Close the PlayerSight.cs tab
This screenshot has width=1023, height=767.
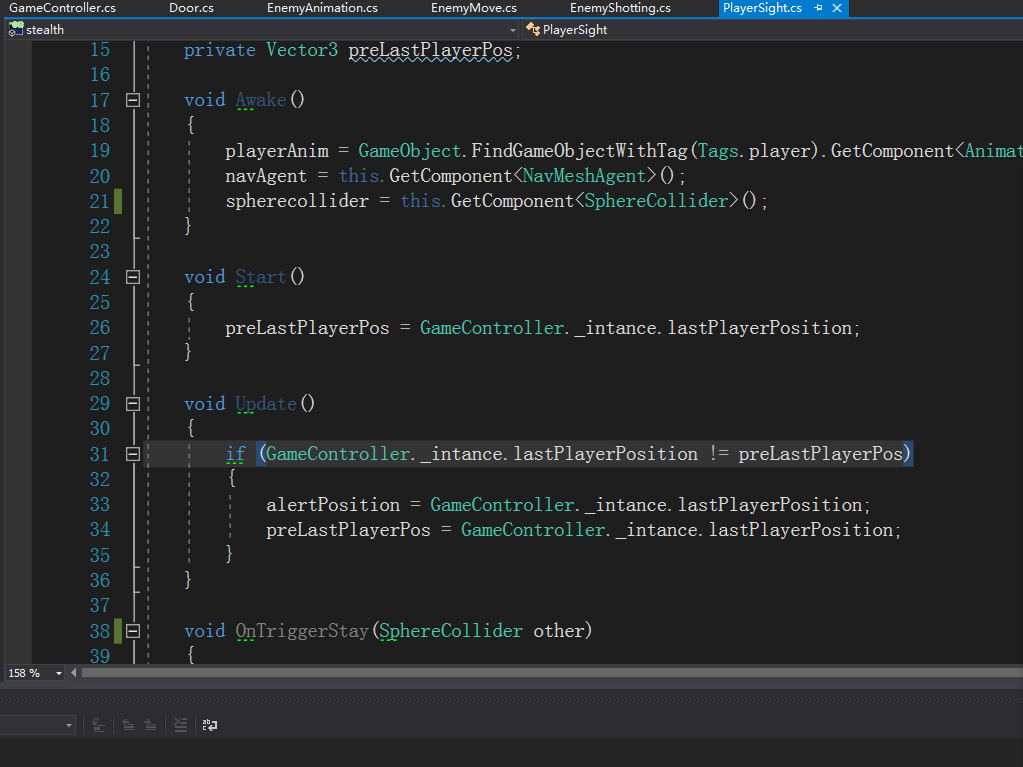(837, 8)
